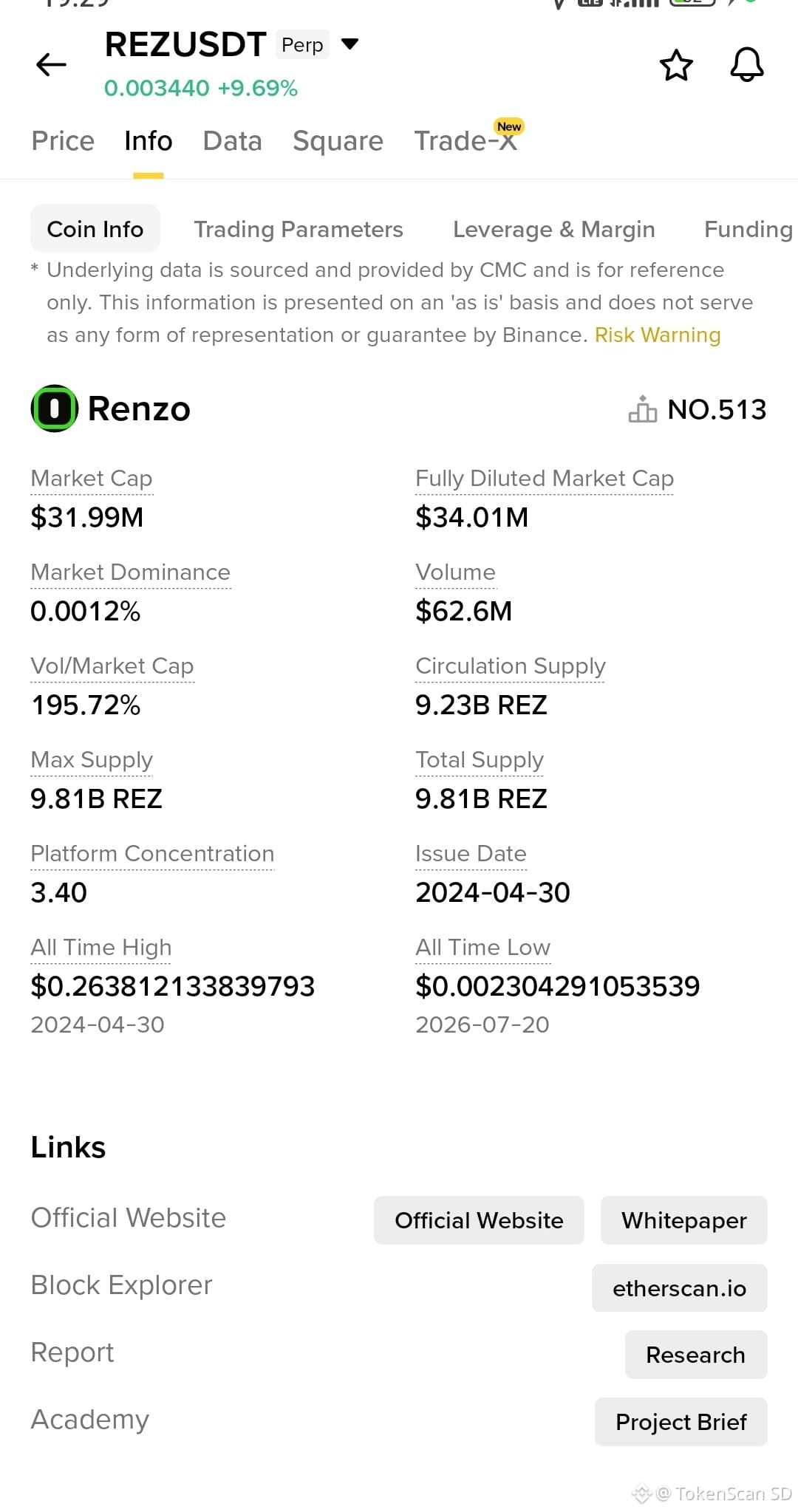Open the Risk Warning link
798x1512 pixels.
[x=657, y=335]
